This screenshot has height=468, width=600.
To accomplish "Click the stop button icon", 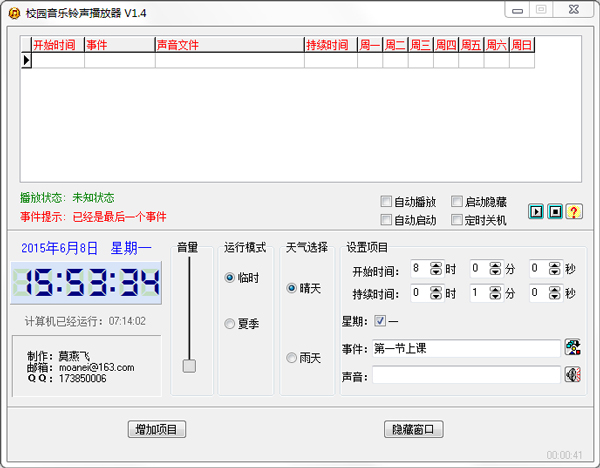I will 555,211.
